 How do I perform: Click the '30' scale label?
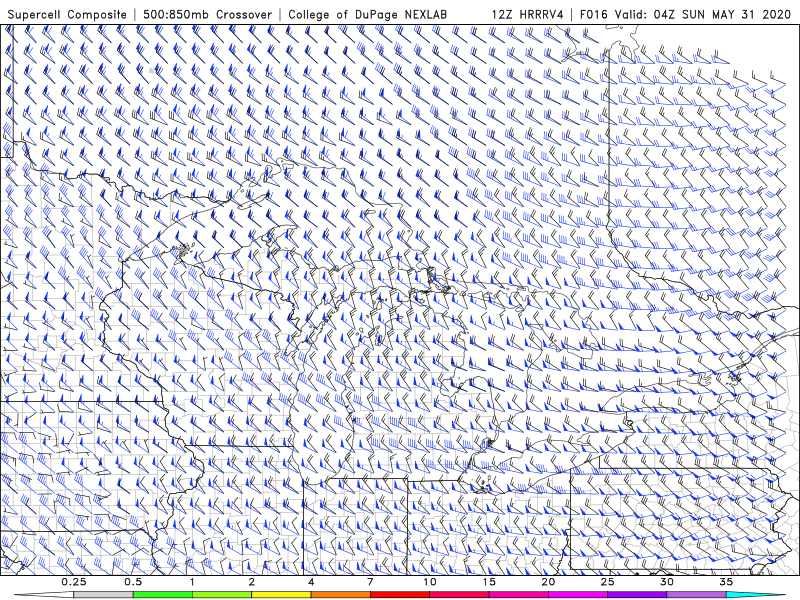point(667,582)
